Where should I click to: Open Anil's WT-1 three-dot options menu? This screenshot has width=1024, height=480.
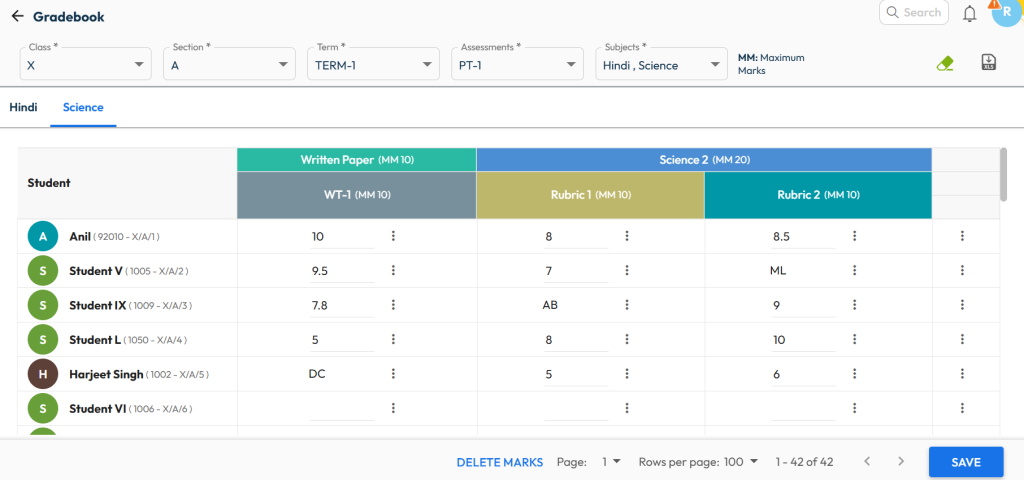393,236
